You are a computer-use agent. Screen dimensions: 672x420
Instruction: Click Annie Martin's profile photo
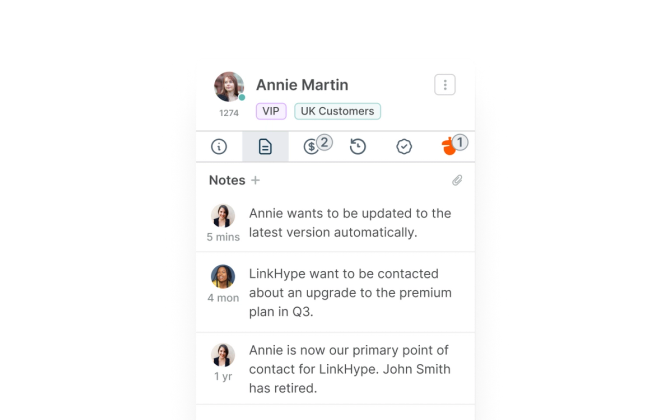[229, 87]
